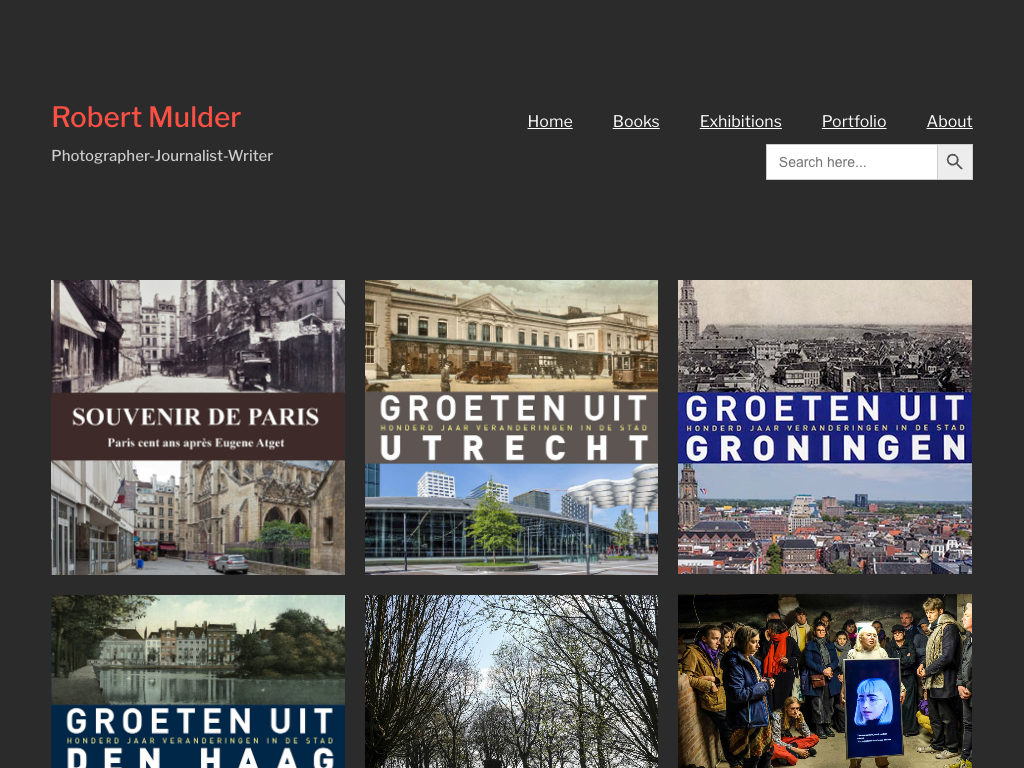Open the Books menu link
Viewport: 1024px width, 768px height.
(x=636, y=121)
